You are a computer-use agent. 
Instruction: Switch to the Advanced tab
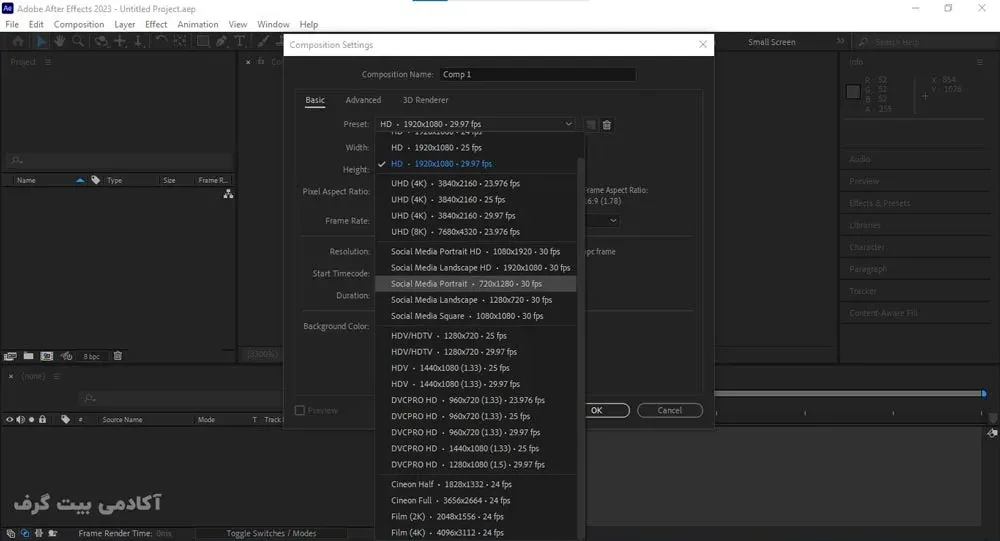363,100
